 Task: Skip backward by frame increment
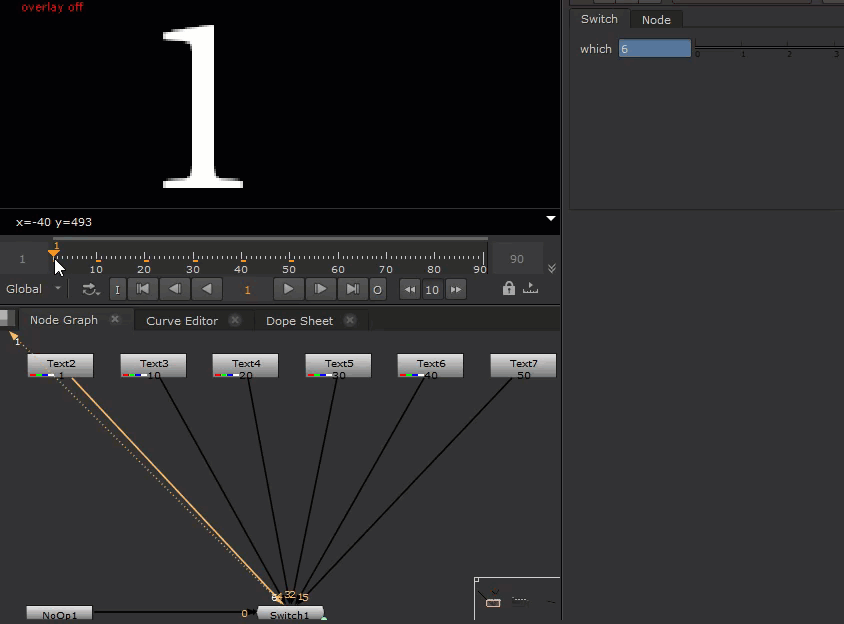pyautogui.click(x=409, y=290)
